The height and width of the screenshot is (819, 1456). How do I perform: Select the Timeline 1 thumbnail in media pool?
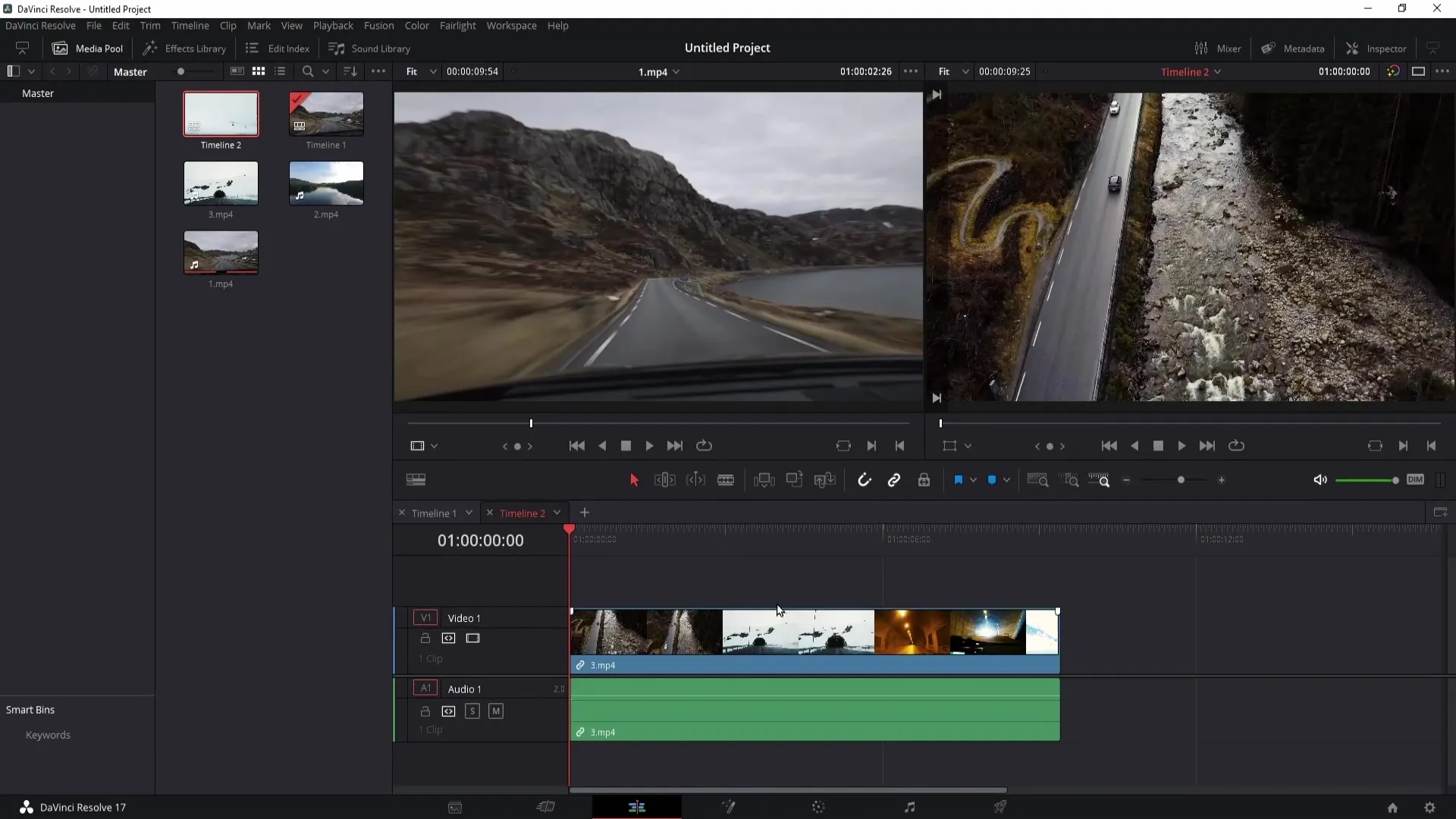pos(326,114)
